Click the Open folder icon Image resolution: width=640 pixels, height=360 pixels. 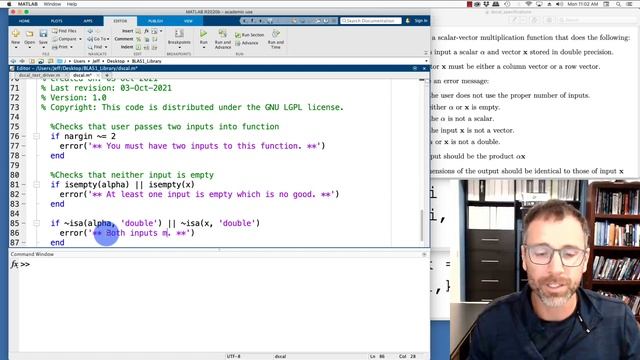click(29, 34)
